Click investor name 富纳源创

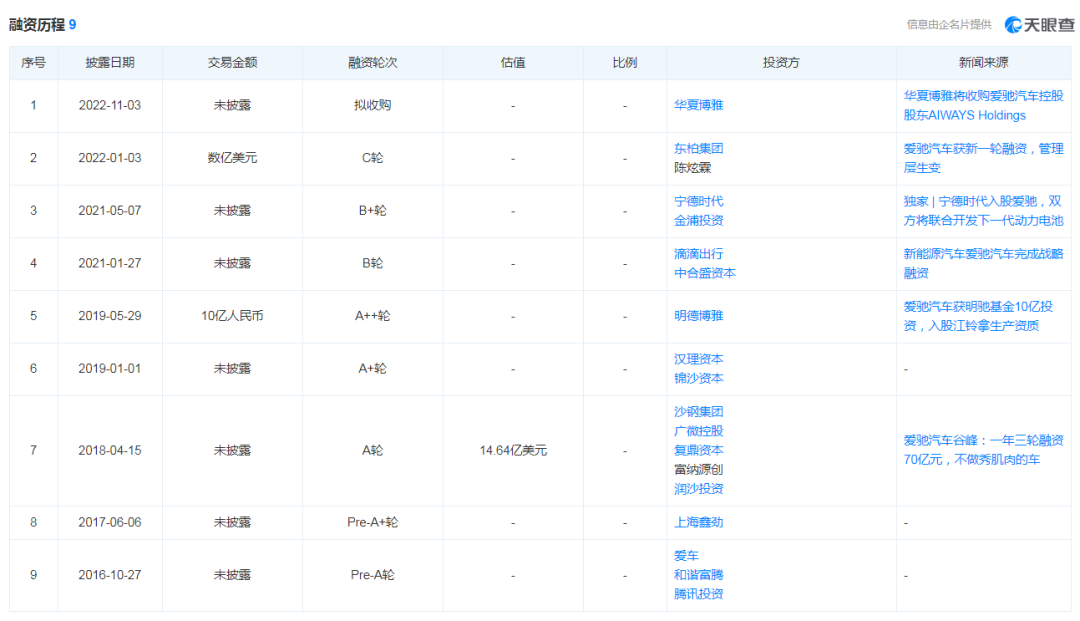[698, 470]
